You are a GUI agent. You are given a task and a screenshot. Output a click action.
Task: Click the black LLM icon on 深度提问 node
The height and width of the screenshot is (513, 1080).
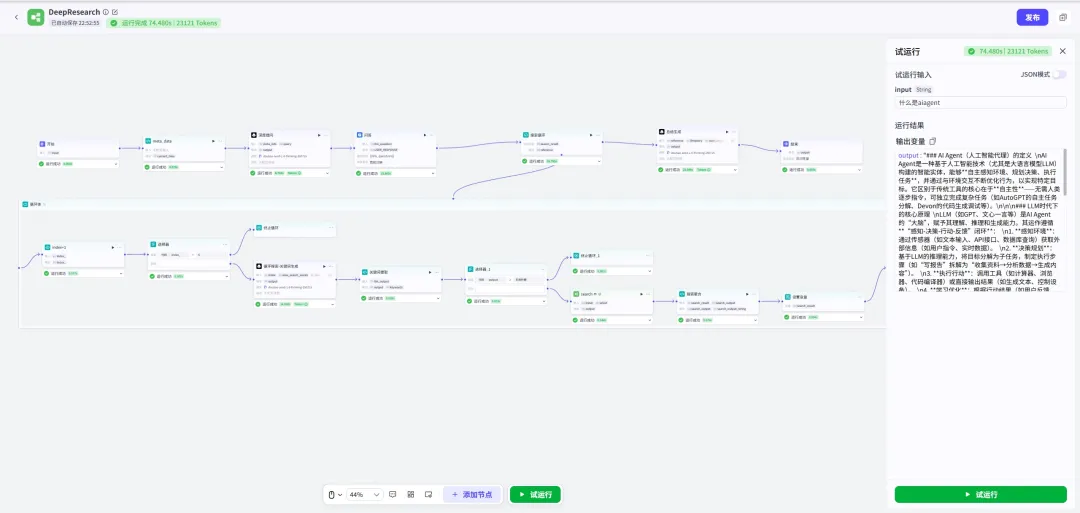point(254,135)
